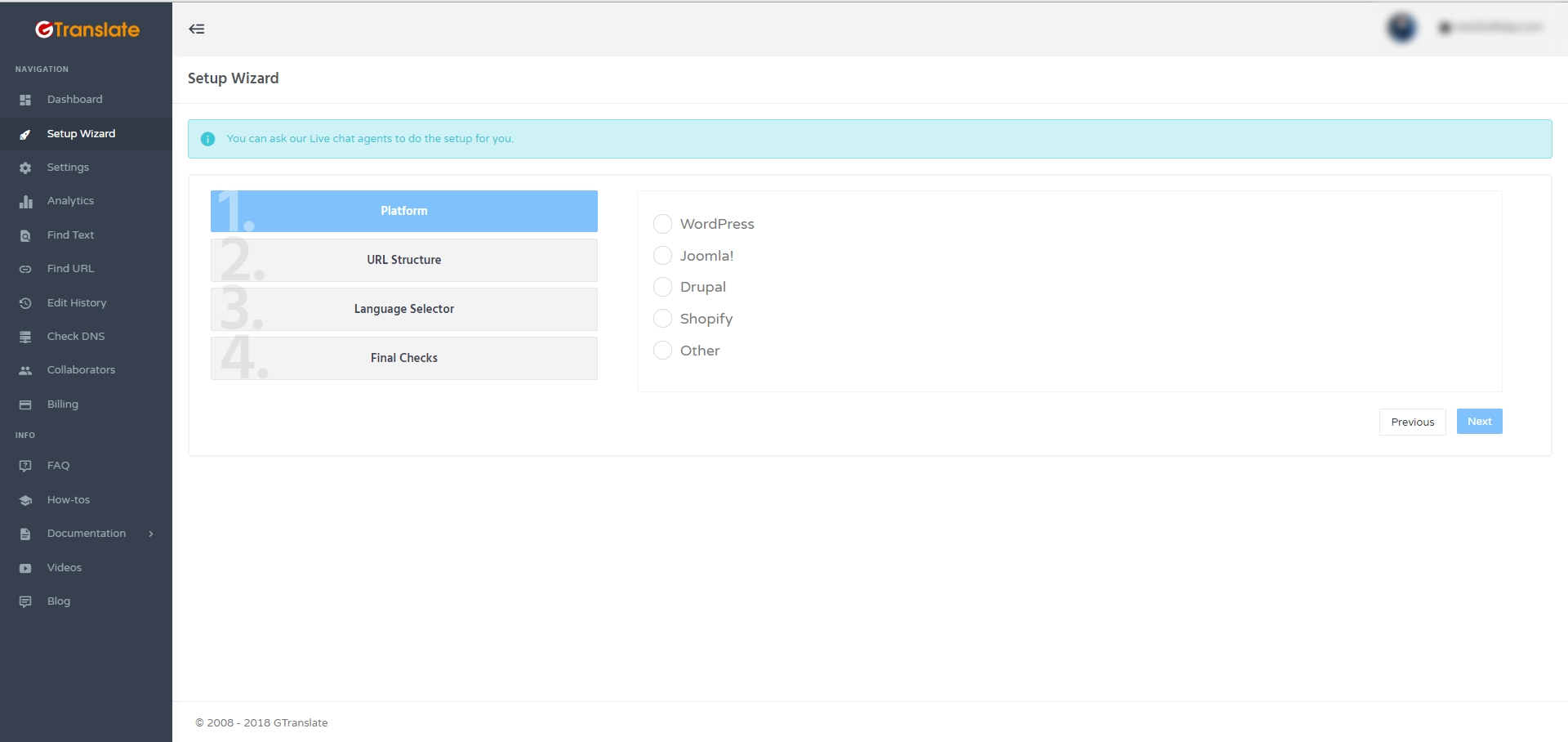1568x742 pixels.
Task: Open Settings via the gear icon
Action: 24,167
